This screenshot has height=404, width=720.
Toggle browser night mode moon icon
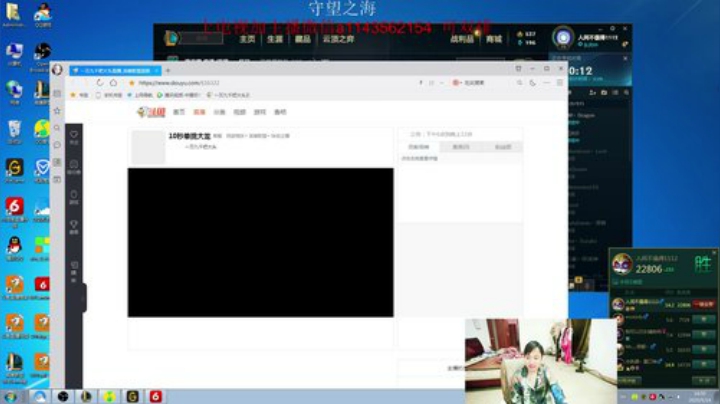(533, 83)
